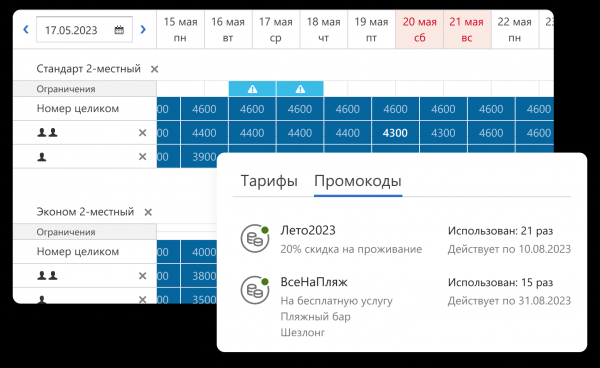Click single-guest icon in Стандарт 2-местный
Viewport: 600px width, 368px height.
point(42,157)
